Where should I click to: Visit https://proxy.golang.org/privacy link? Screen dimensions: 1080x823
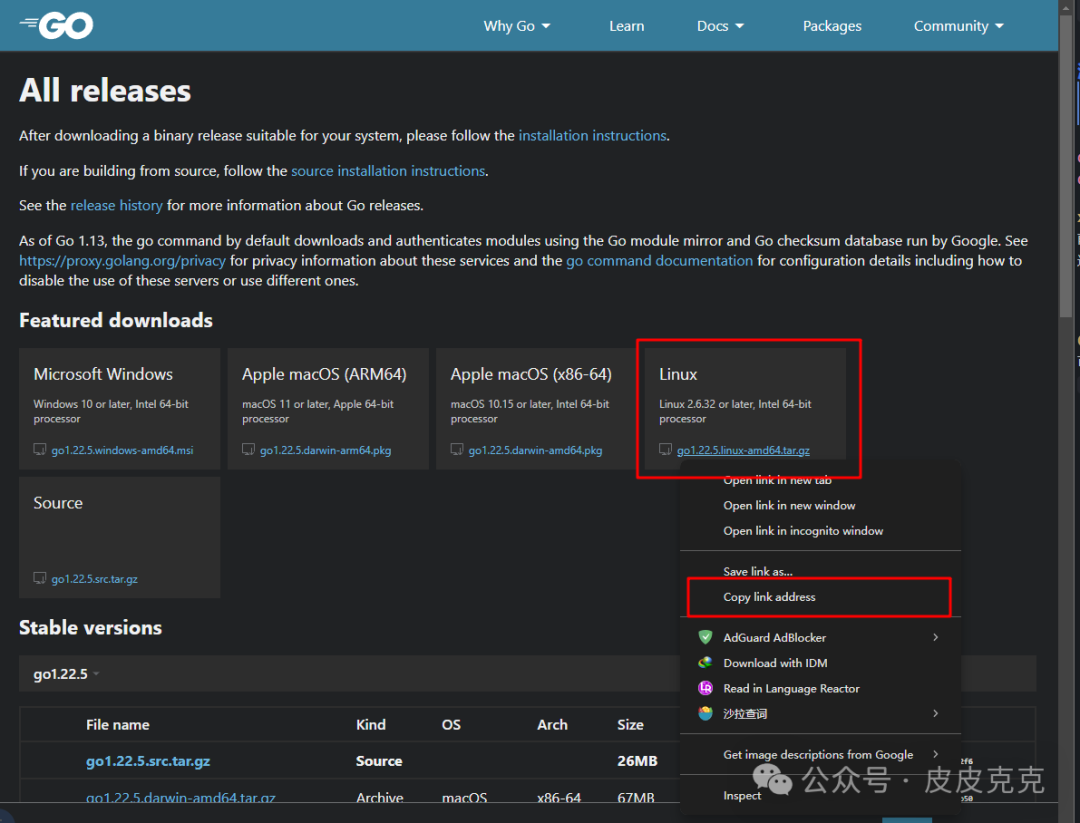tap(123, 261)
